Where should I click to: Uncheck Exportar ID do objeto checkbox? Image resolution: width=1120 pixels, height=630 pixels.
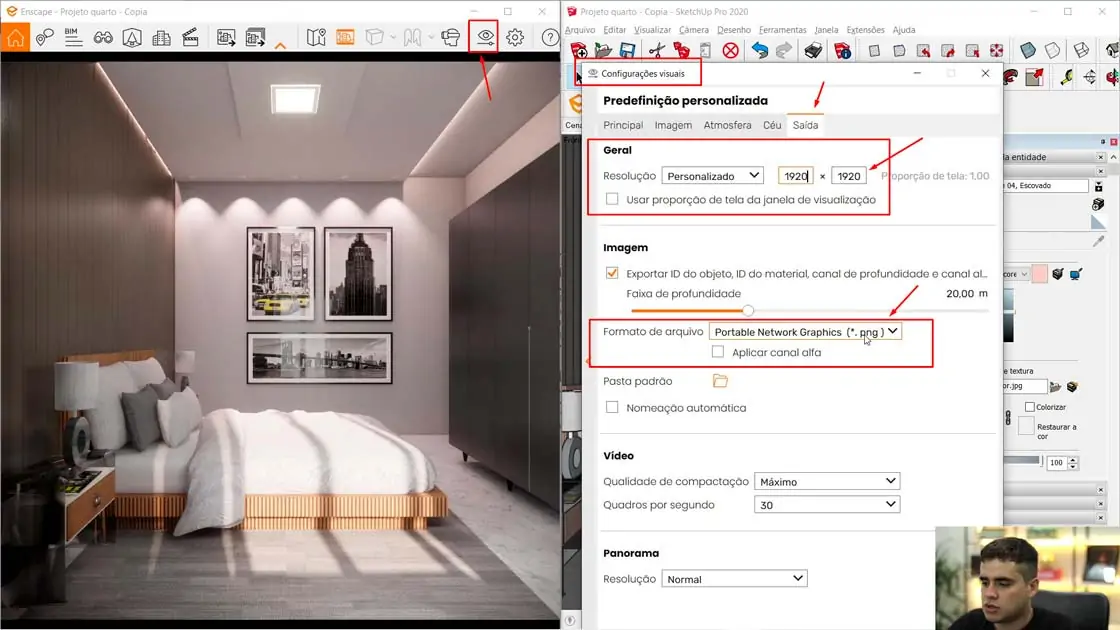[x=612, y=273]
